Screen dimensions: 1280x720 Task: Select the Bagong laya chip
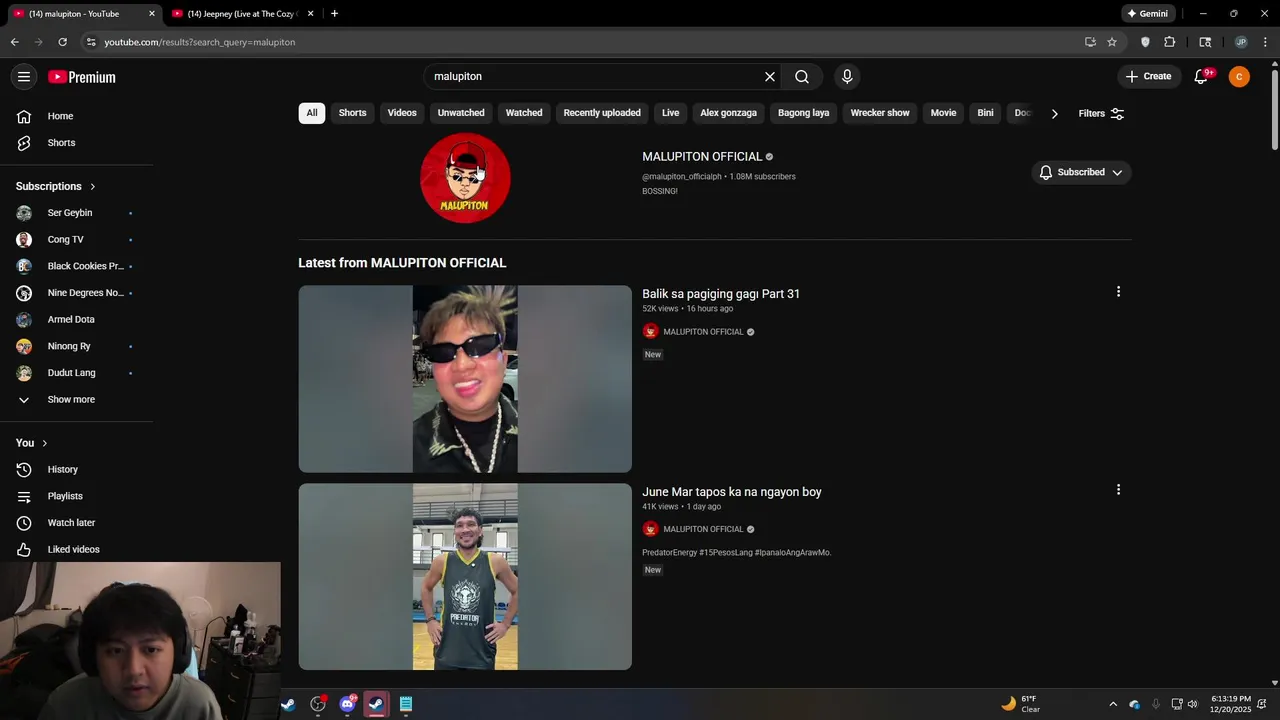[804, 113]
